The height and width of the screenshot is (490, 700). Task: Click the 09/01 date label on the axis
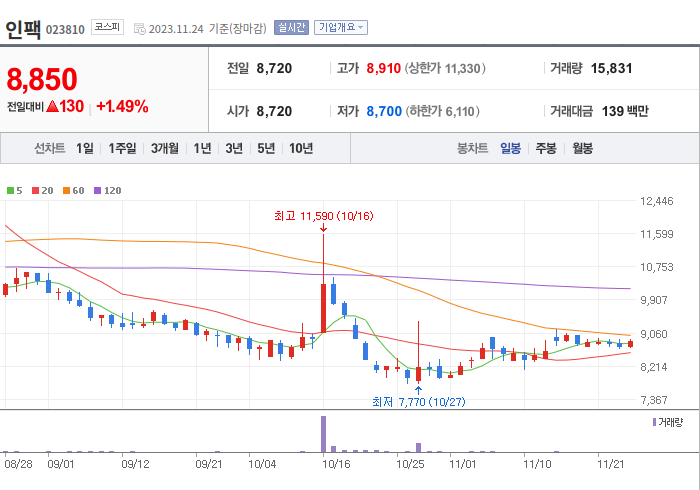point(61,464)
